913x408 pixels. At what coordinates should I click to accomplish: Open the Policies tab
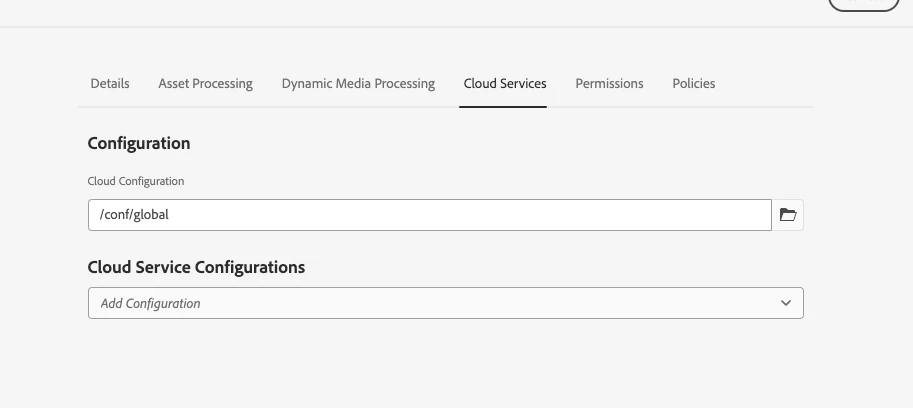tap(693, 84)
